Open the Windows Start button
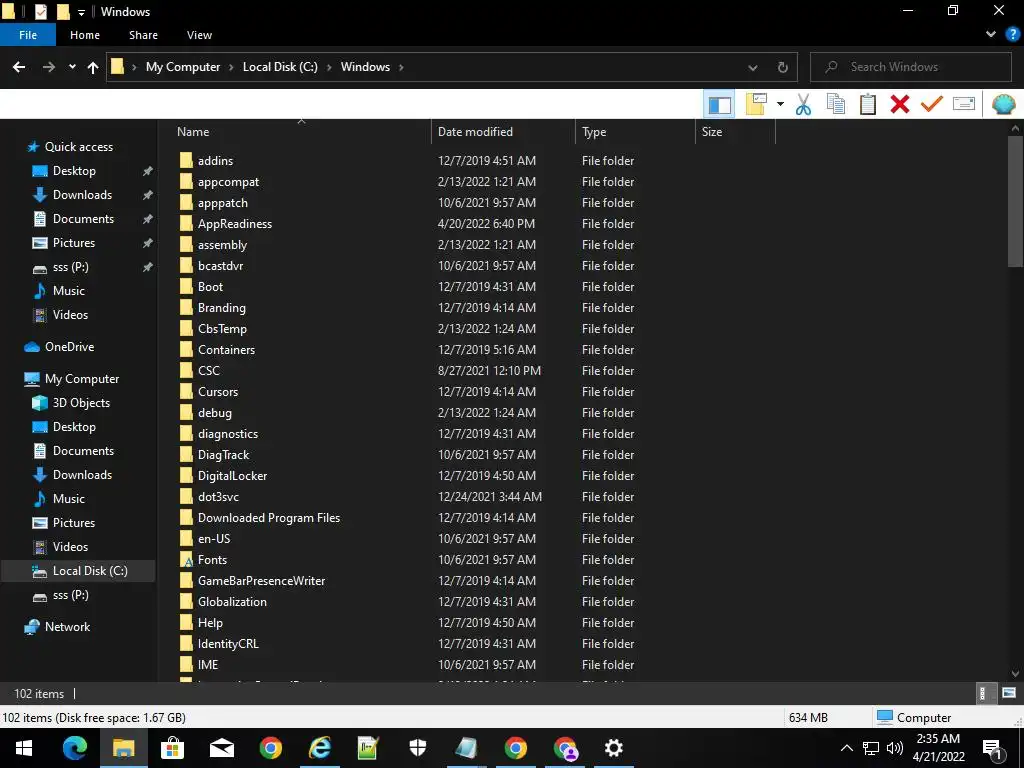 pyautogui.click(x=24, y=748)
